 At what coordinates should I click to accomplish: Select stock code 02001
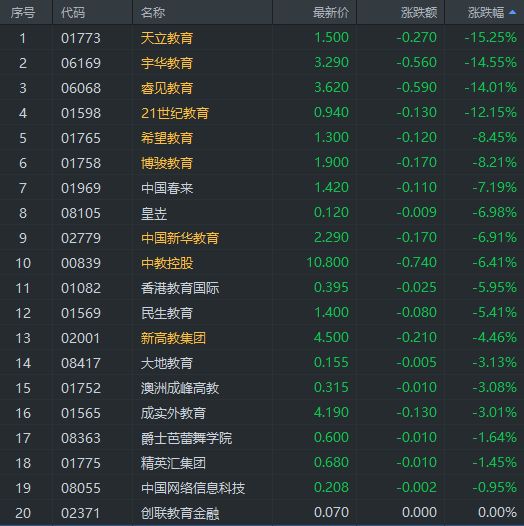click(x=81, y=338)
